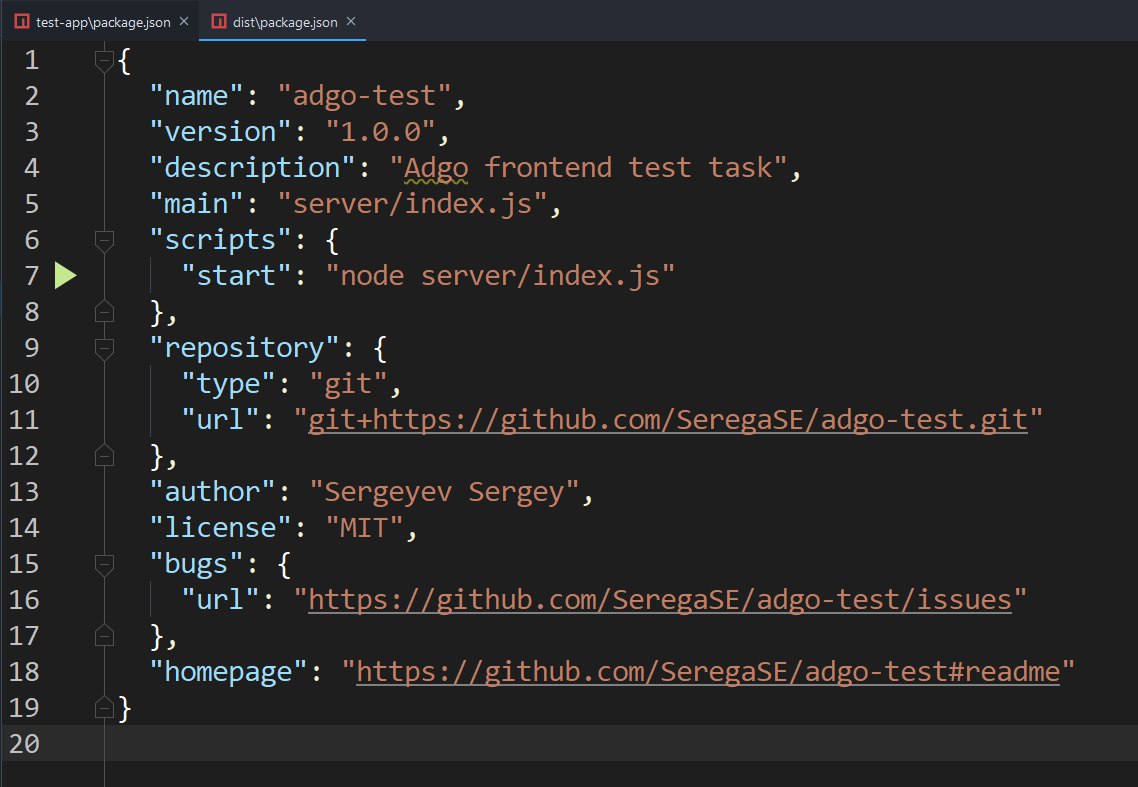Close the dist\package.json tab
The width and height of the screenshot is (1138, 787).
click(350, 21)
